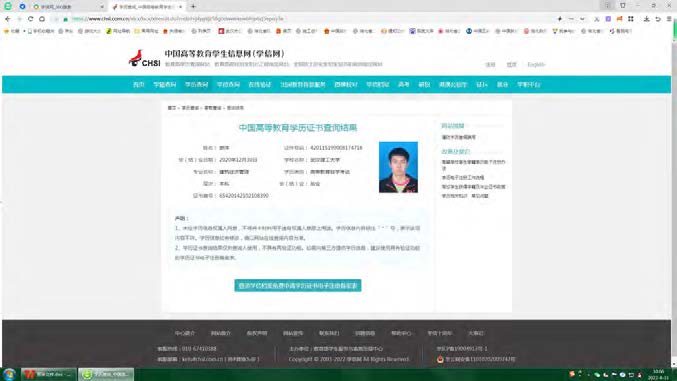Click the download icon in the browser toolbar
This screenshot has height=381, width=677.
[x=646, y=19]
